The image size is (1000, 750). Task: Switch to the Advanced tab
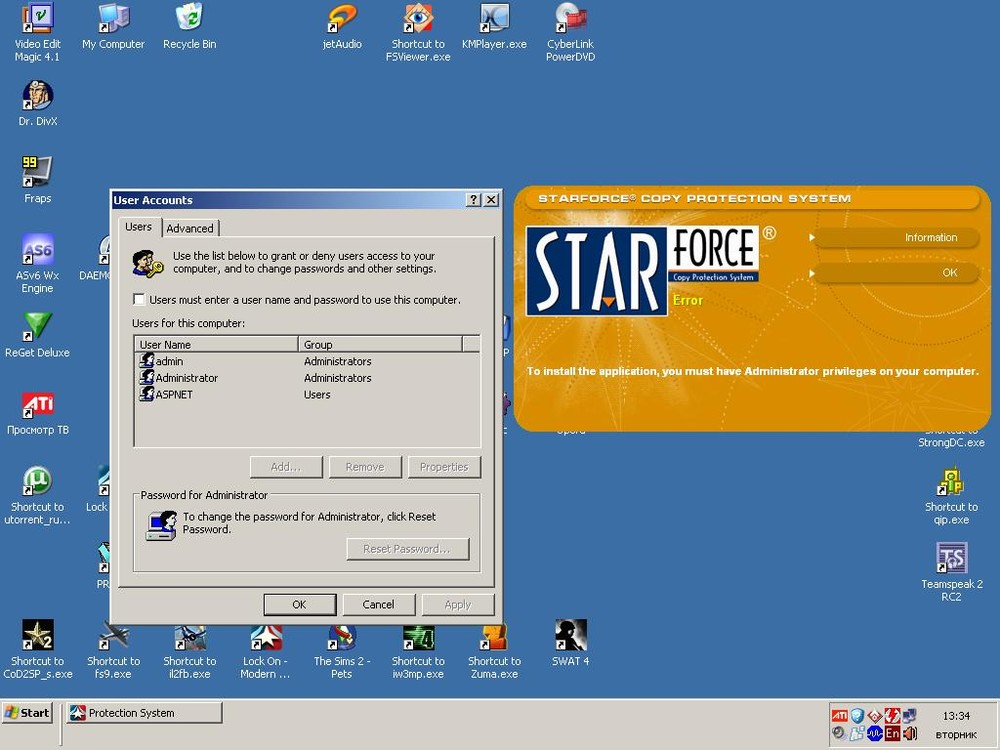pos(190,228)
